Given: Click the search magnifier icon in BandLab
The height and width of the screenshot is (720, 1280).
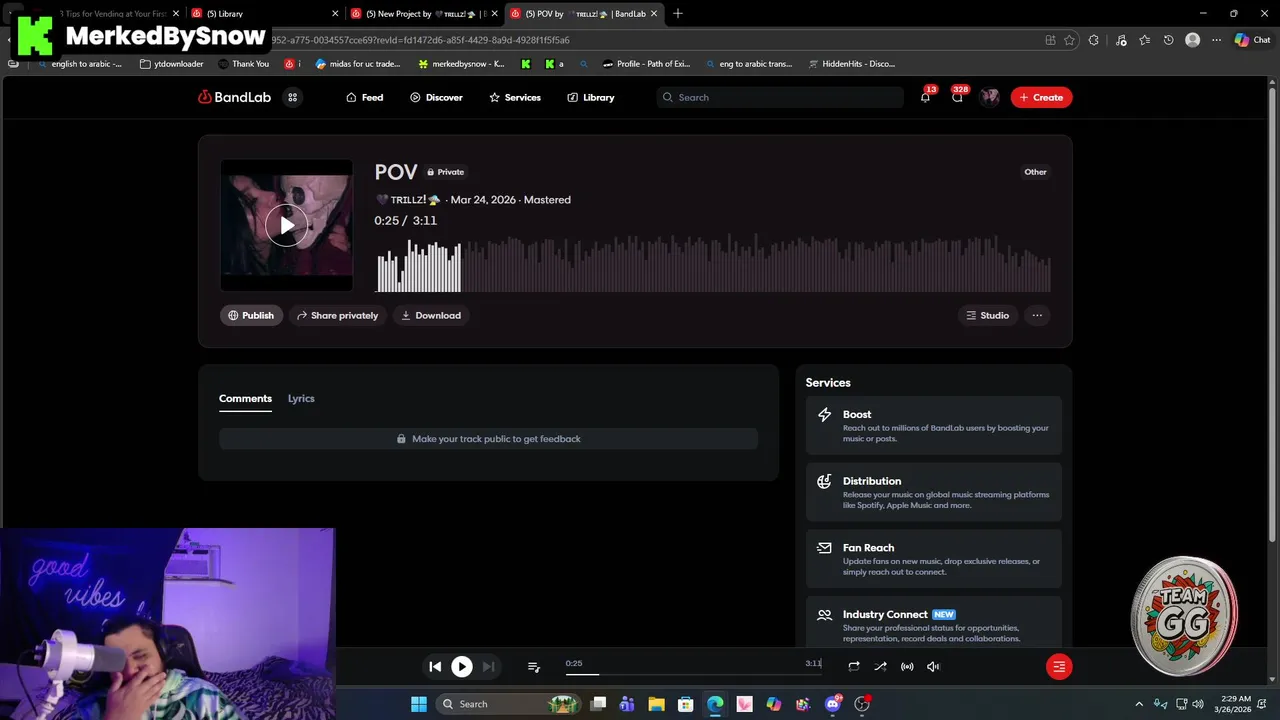Looking at the screenshot, I should (x=668, y=97).
